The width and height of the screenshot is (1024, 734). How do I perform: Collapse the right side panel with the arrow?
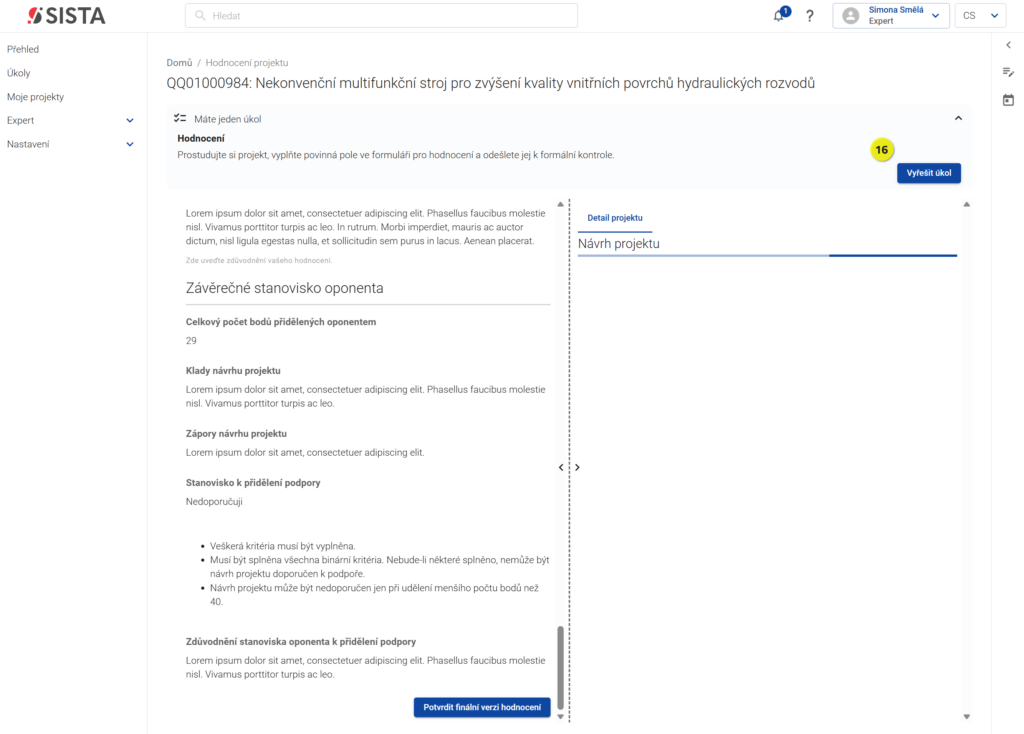pyautogui.click(x=1008, y=45)
